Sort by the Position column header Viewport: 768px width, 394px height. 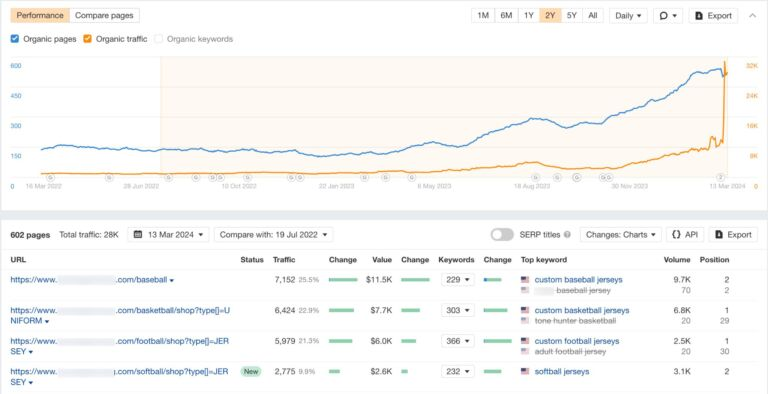[x=714, y=260]
